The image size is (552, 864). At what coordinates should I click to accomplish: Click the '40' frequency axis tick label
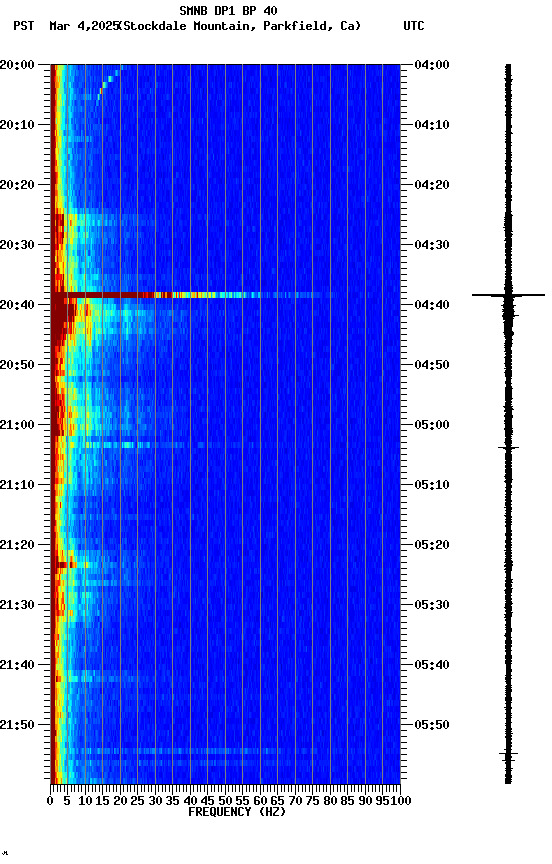[190, 801]
